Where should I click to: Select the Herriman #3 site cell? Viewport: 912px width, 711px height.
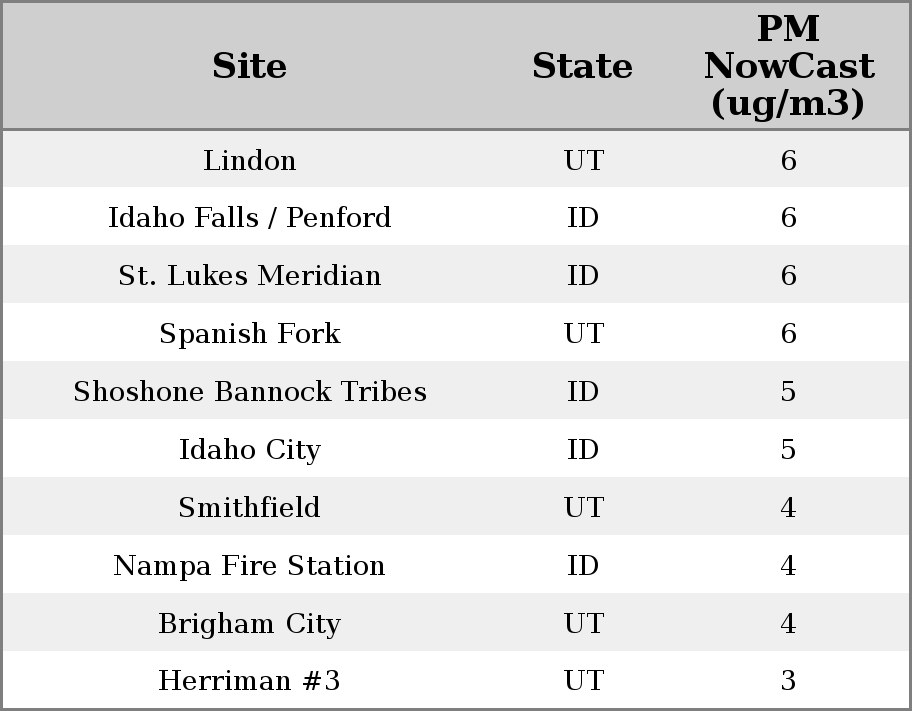[249, 681]
